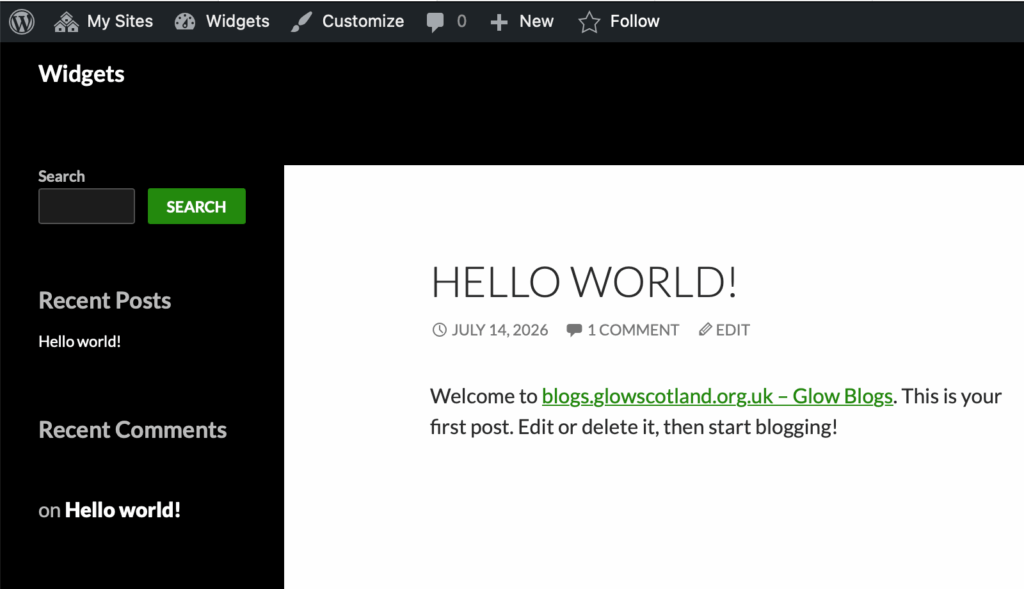The height and width of the screenshot is (589, 1024).
Task: Open the Hello world! recent post link
Action: coord(80,342)
